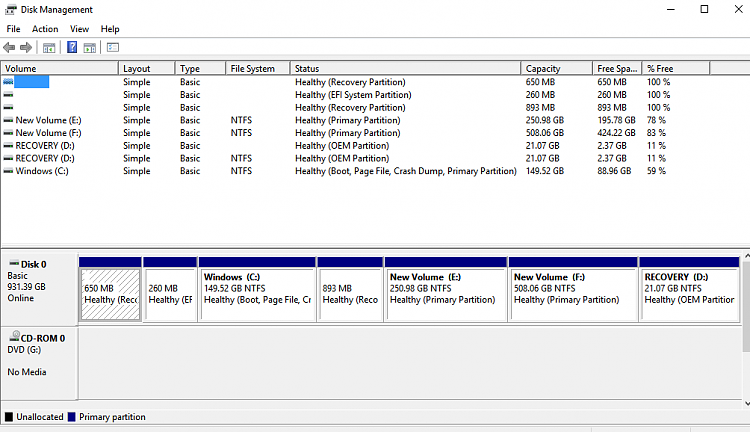Sort by the Status column header
The width and height of the screenshot is (750, 432).
(x=405, y=68)
